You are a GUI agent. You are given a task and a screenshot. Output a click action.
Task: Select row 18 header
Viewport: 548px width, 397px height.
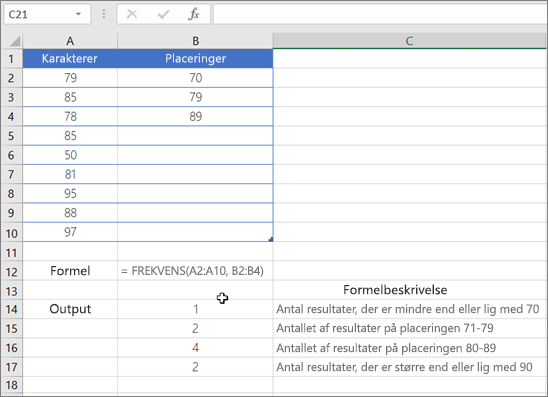click(x=12, y=385)
